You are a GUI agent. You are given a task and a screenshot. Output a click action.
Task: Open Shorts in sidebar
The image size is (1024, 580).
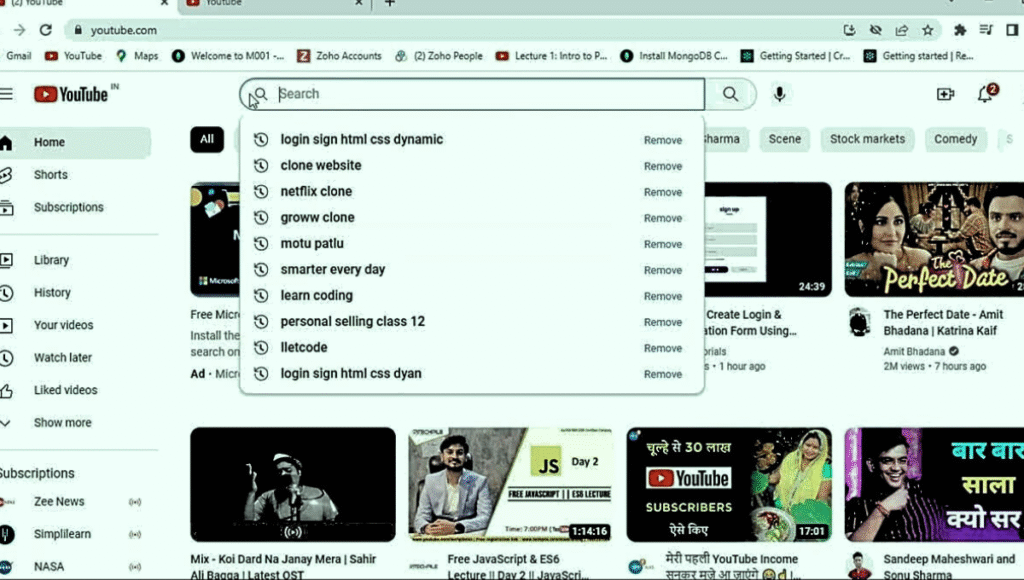51,175
